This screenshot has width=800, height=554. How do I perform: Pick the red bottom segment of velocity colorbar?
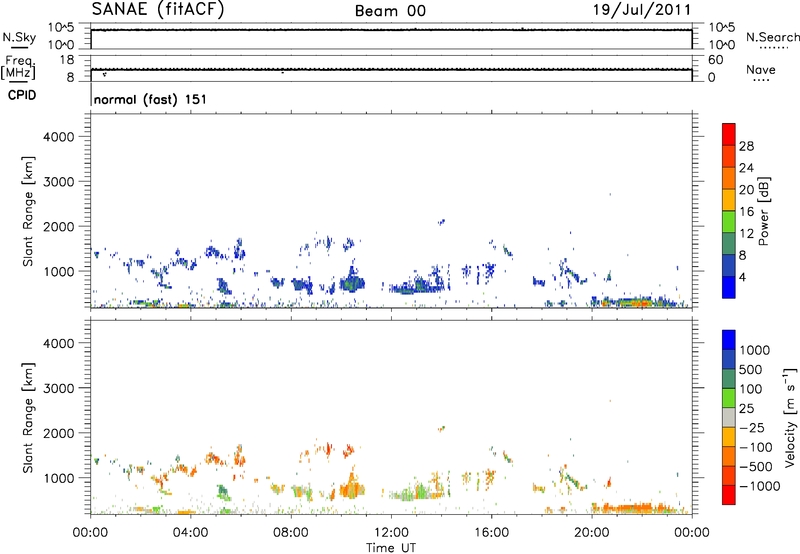[x=729, y=495]
